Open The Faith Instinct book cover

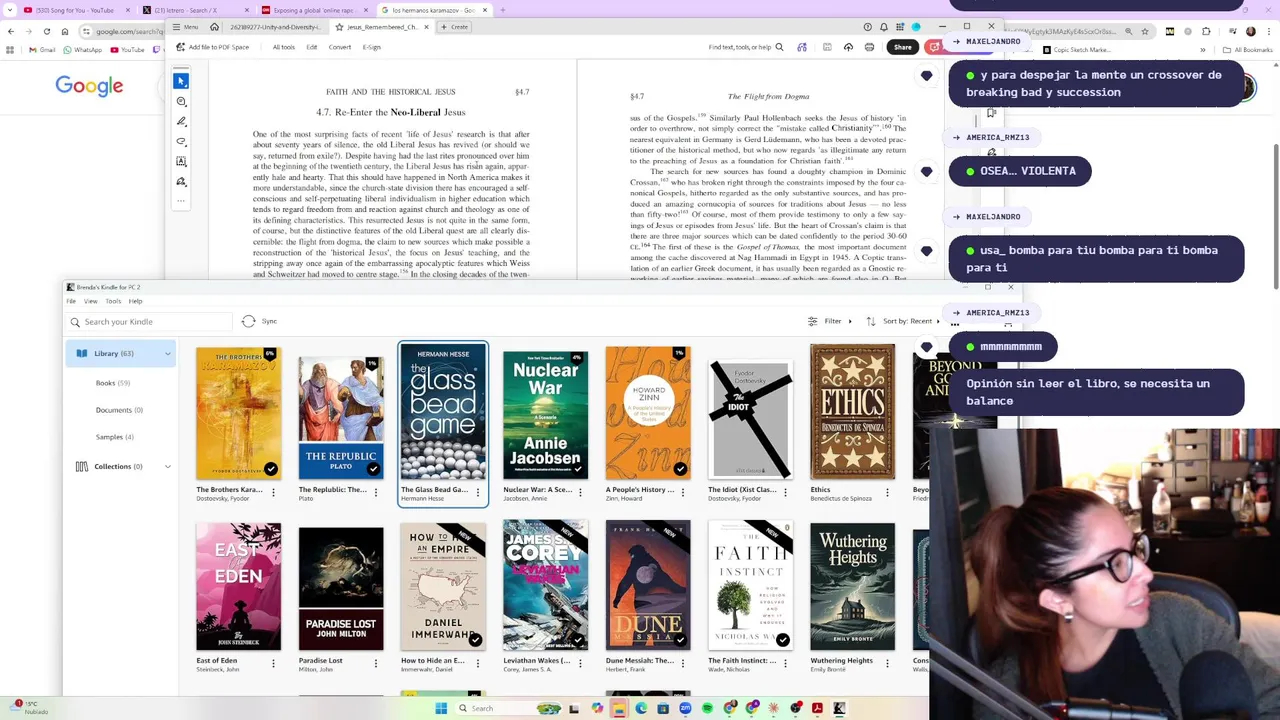click(750, 586)
